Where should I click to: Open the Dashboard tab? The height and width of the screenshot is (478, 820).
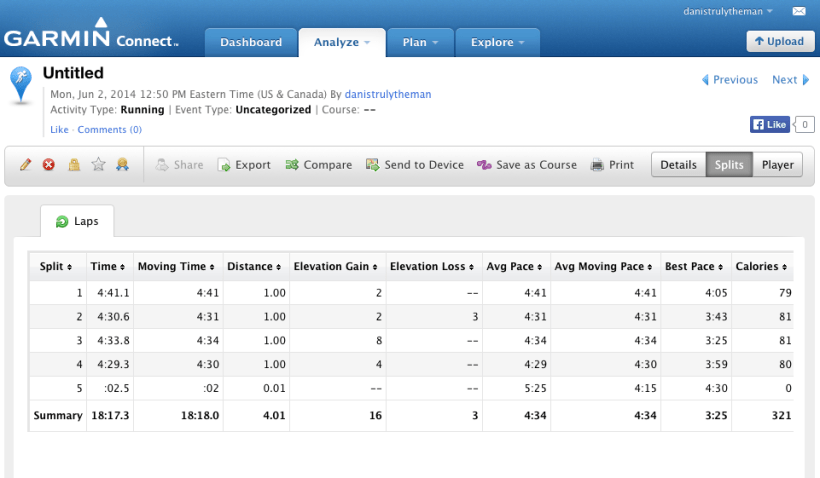coord(251,42)
